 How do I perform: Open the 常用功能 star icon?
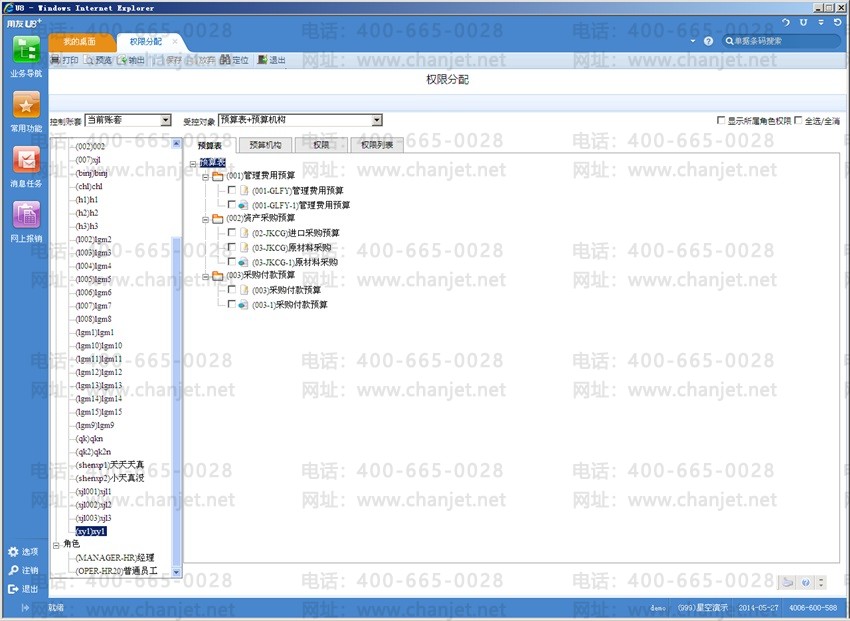(26, 105)
